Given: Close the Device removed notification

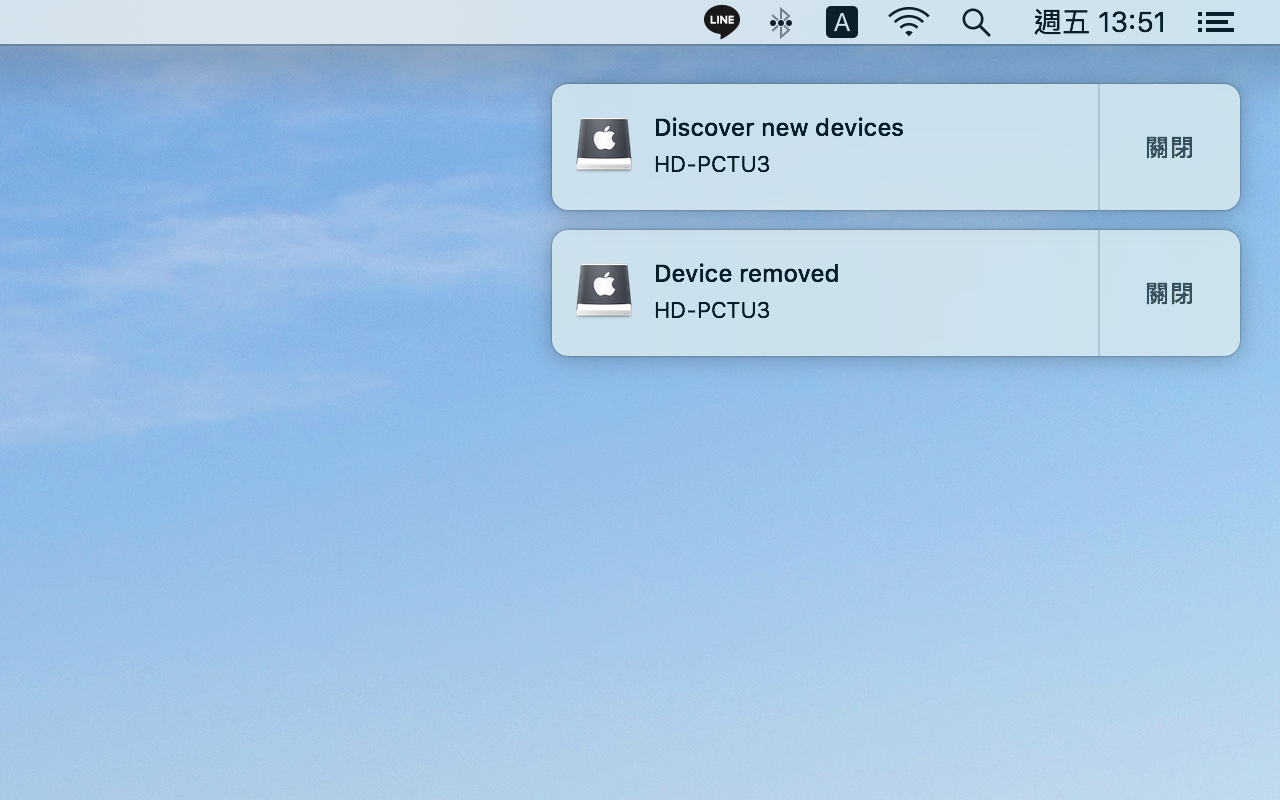Looking at the screenshot, I should coord(1169,293).
